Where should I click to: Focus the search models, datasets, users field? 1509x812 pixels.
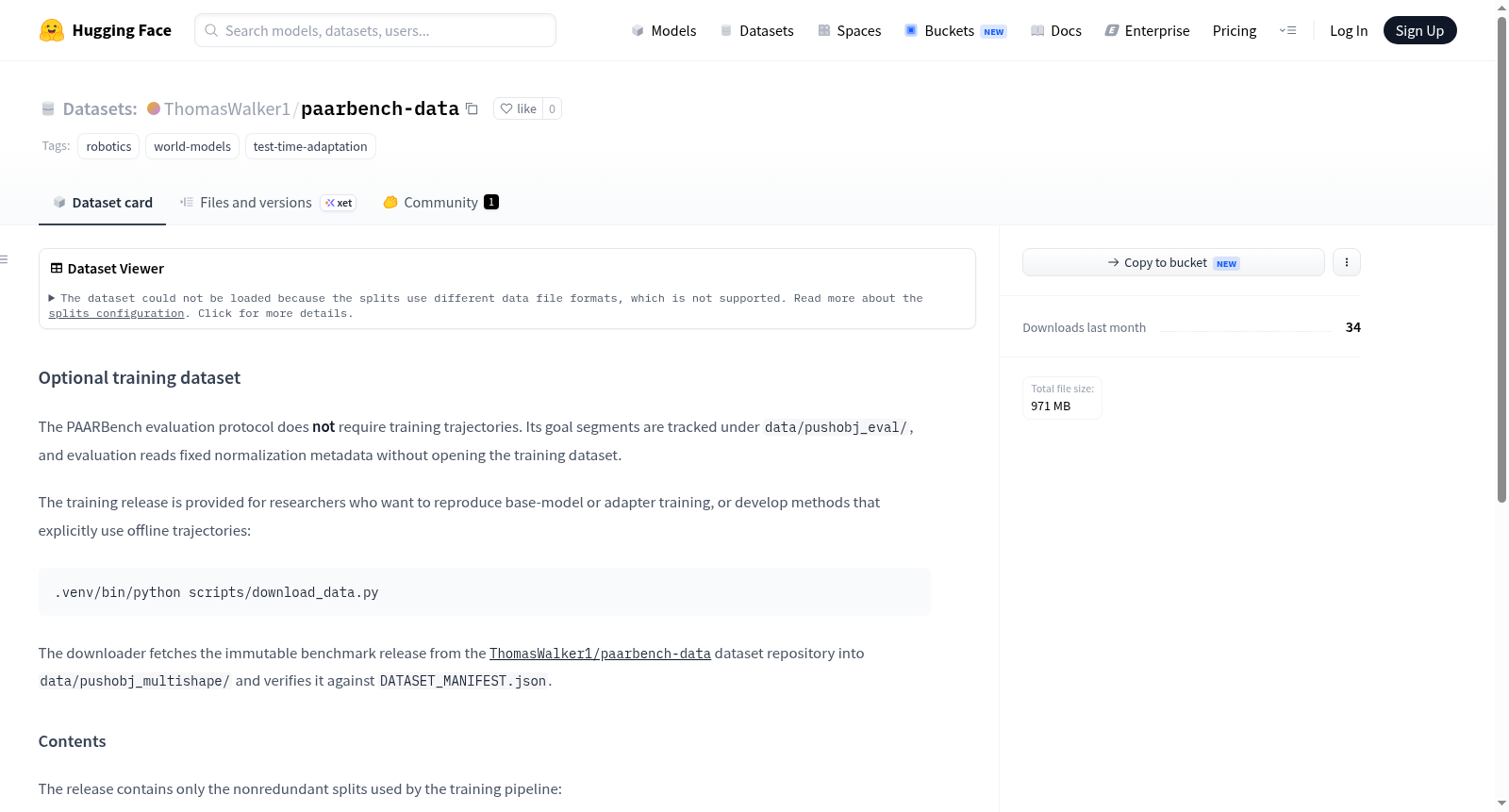[x=375, y=30]
